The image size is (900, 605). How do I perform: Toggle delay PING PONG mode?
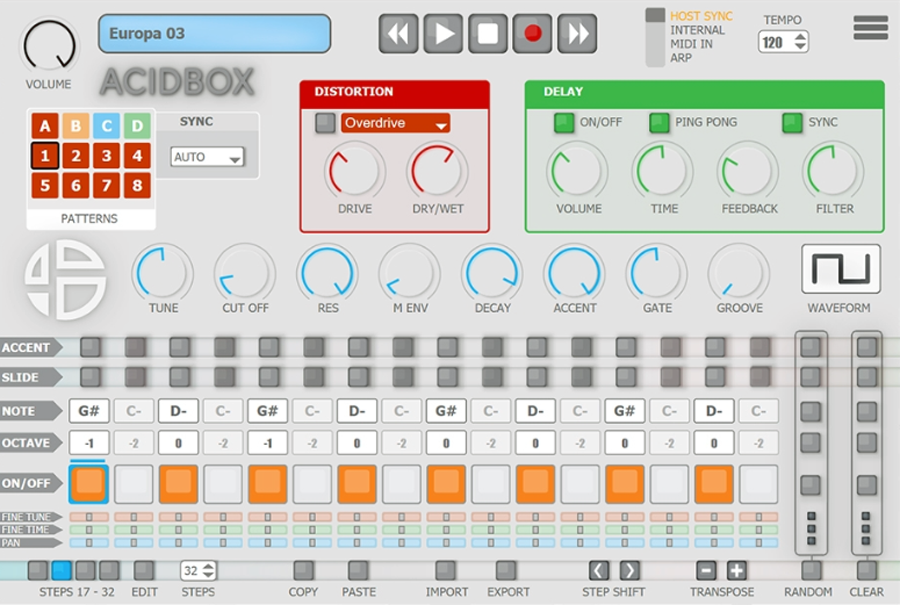pos(659,122)
